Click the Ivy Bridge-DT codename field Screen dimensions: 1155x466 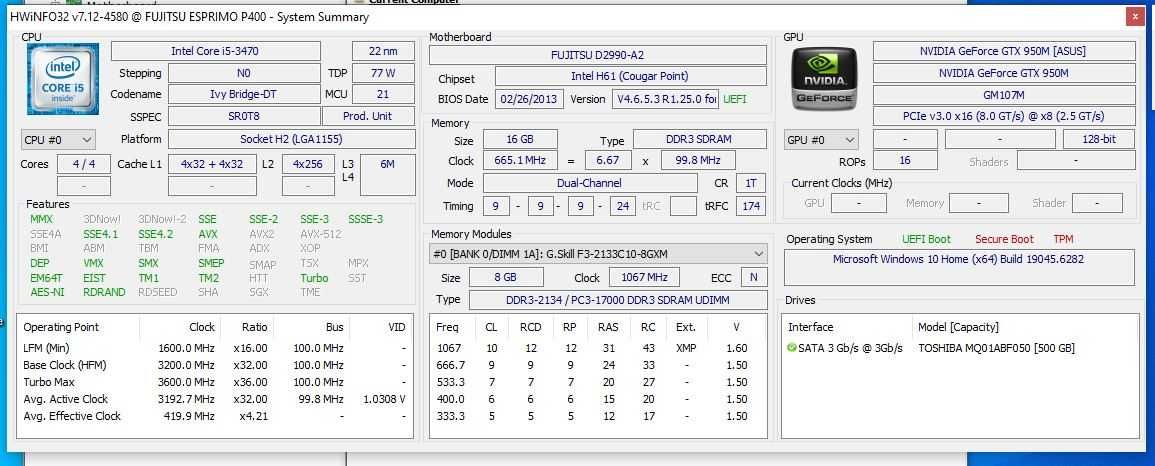click(243, 94)
